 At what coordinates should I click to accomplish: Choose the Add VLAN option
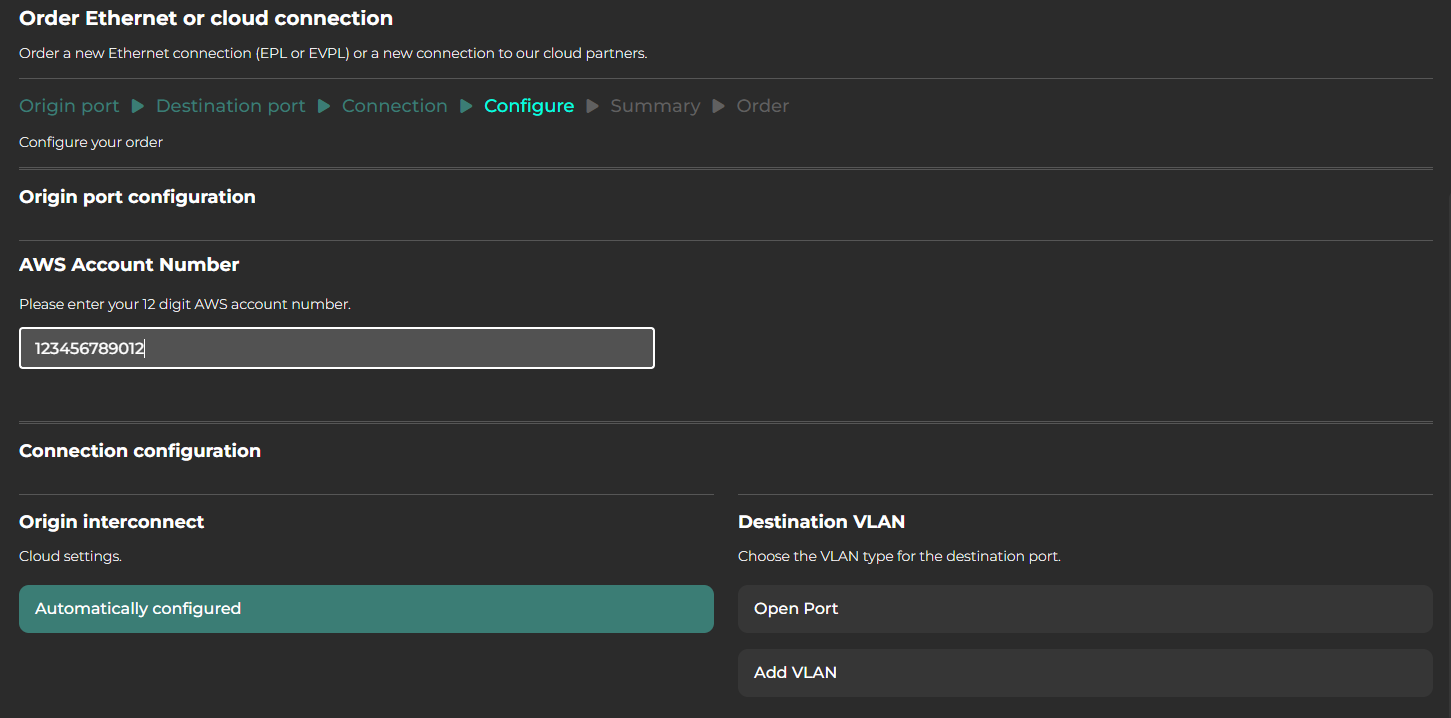pyautogui.click(x=1085, y=673)
